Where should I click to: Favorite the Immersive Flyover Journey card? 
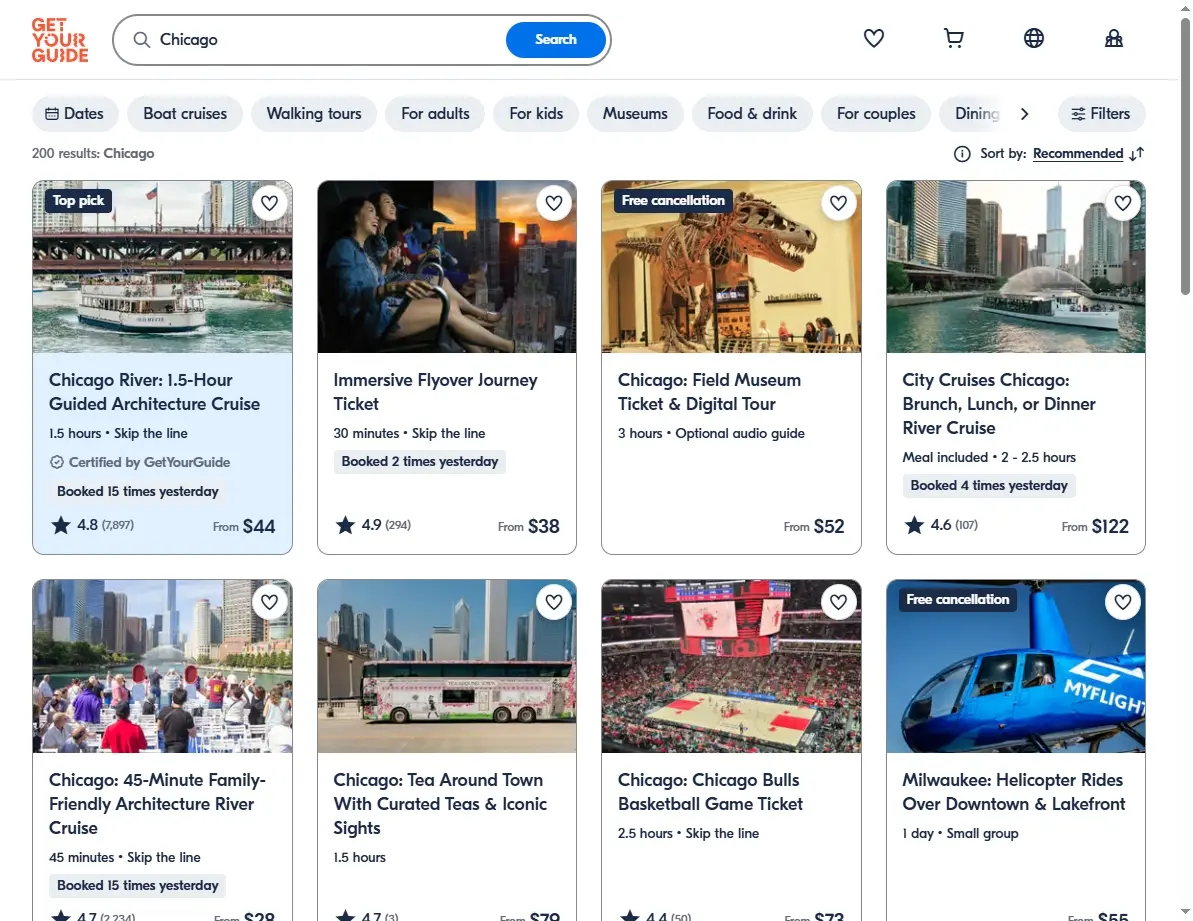click(554, 203)
